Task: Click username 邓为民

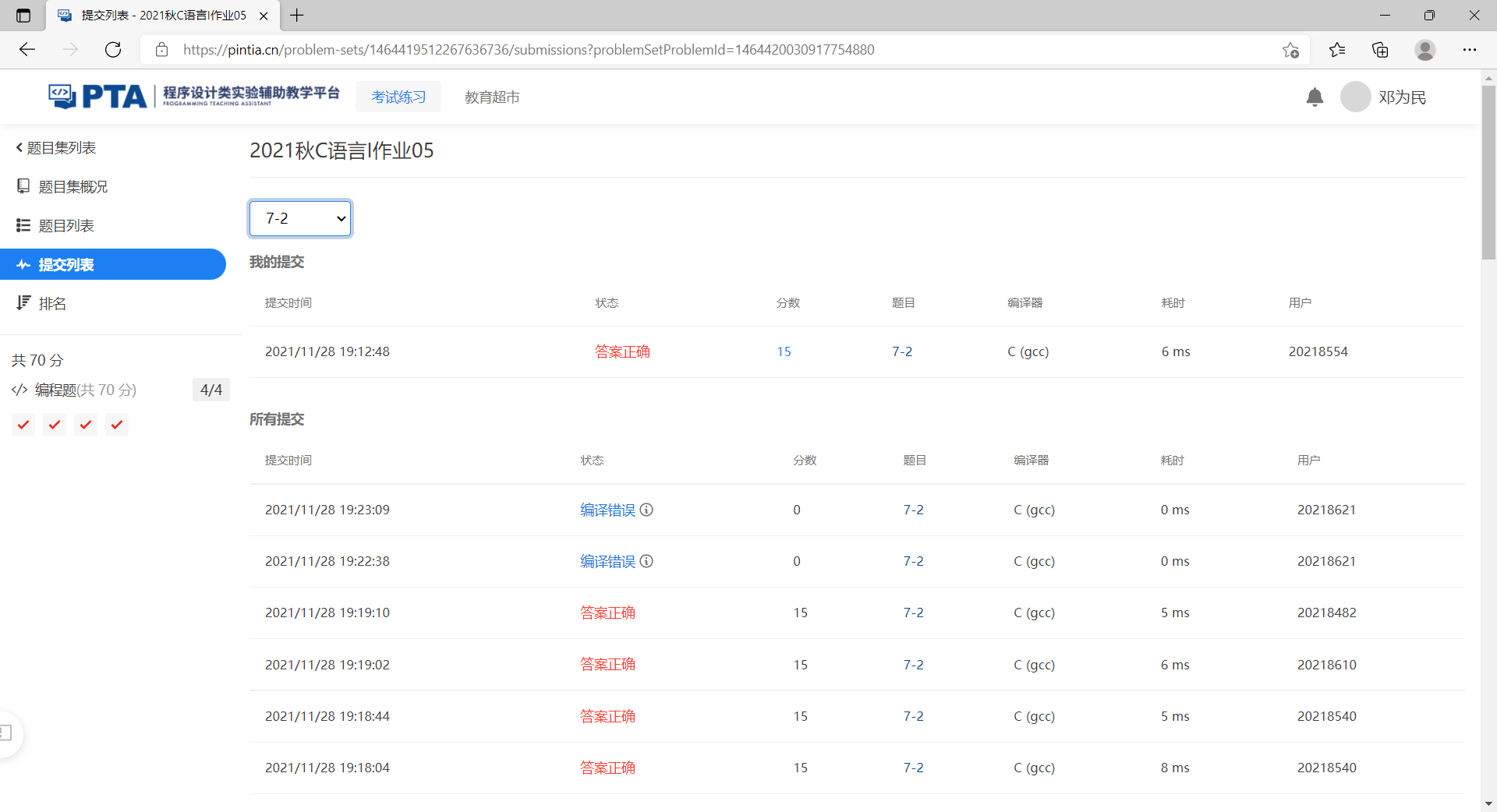Action: click(1402, 97)
